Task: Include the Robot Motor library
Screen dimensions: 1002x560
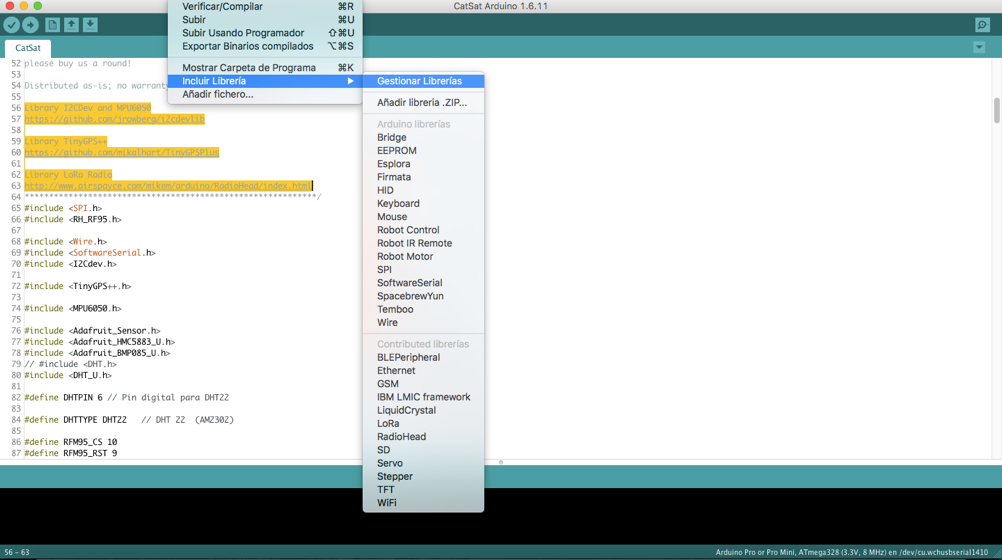Action: coord(423,256)
